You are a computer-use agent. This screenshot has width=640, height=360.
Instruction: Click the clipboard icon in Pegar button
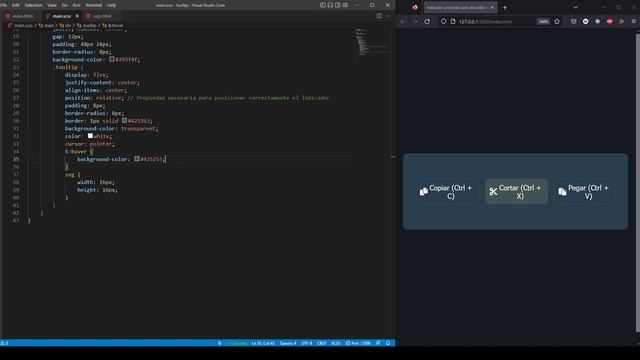tap(562, 191)
